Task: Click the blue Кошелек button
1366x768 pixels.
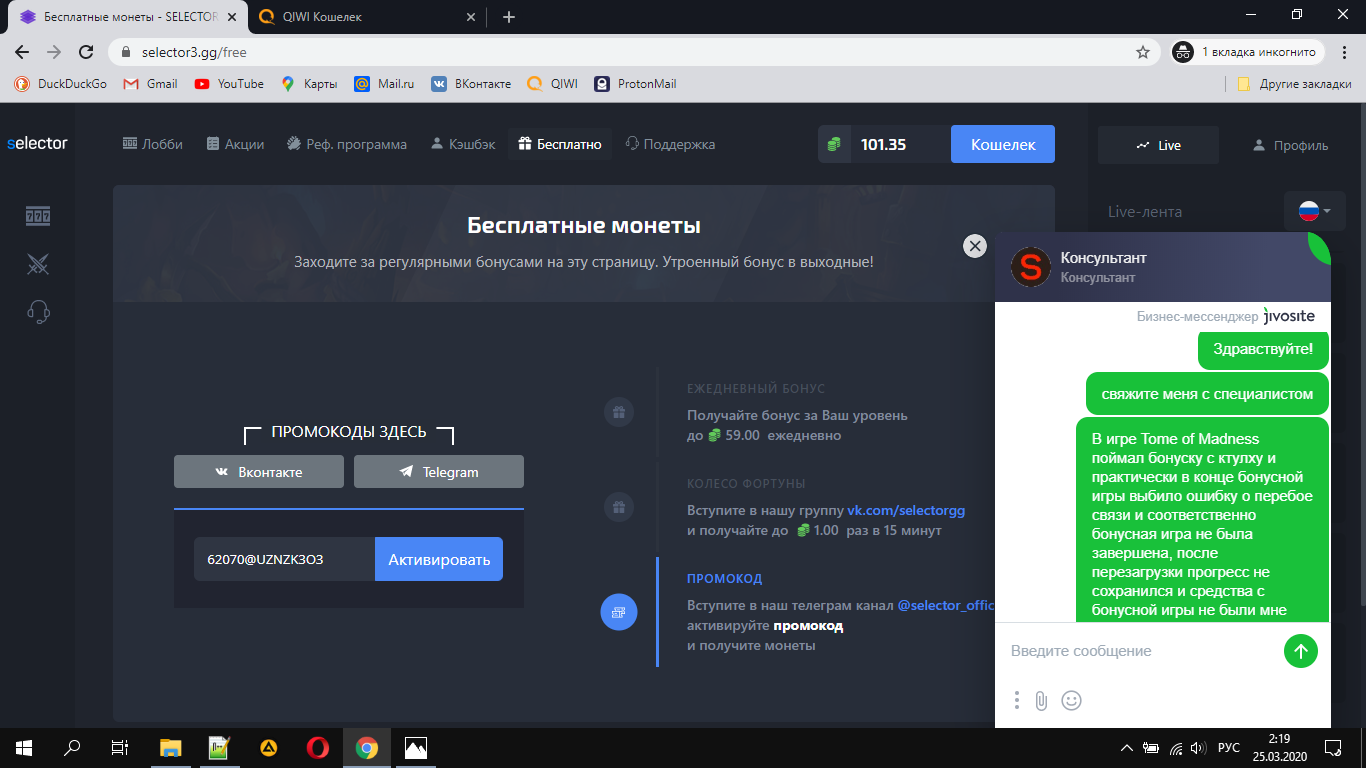Action: (1003, 144)
